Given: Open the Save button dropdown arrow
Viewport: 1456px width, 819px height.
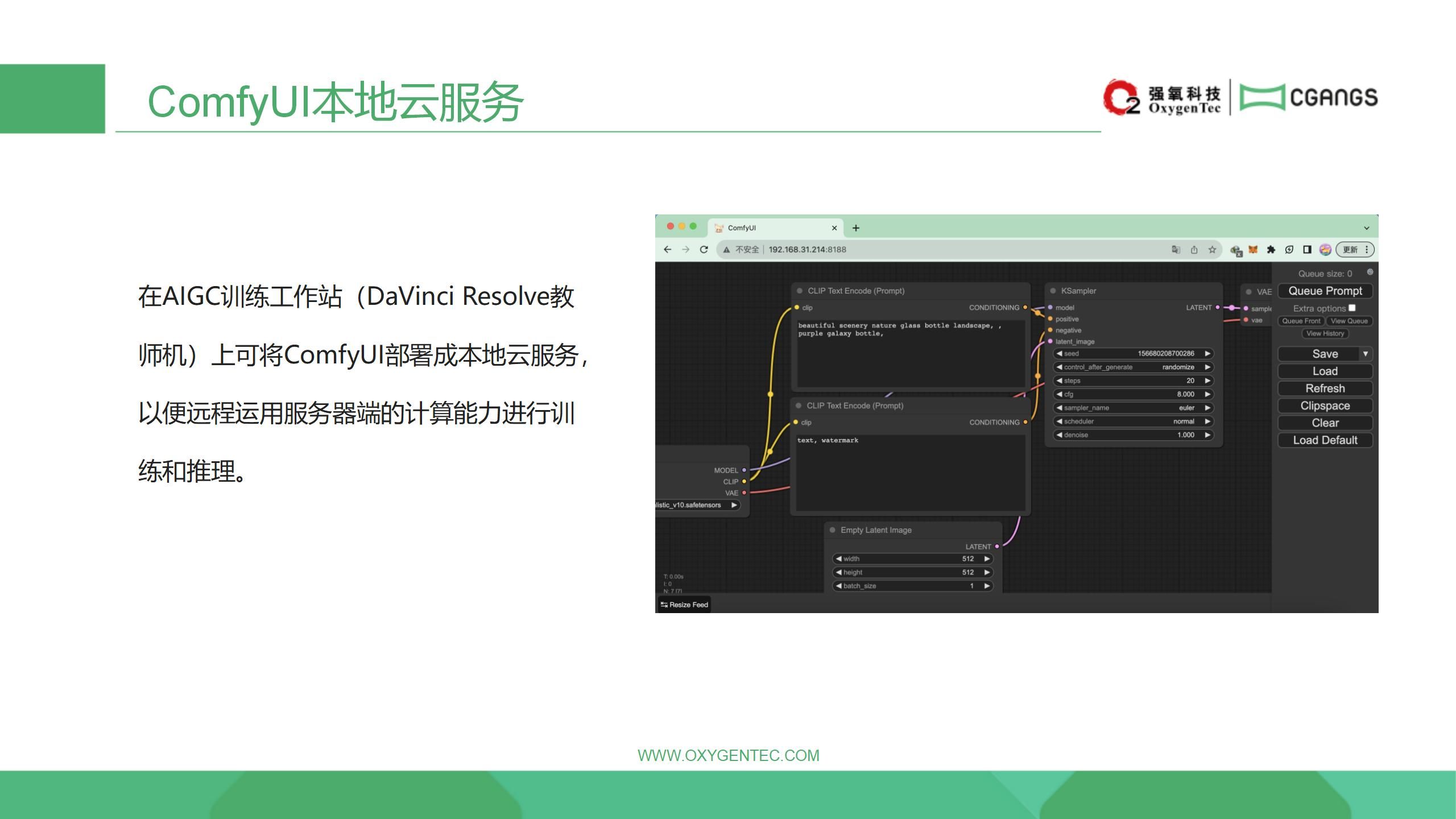Looking at the screenshot, I should click(1365, 354).
